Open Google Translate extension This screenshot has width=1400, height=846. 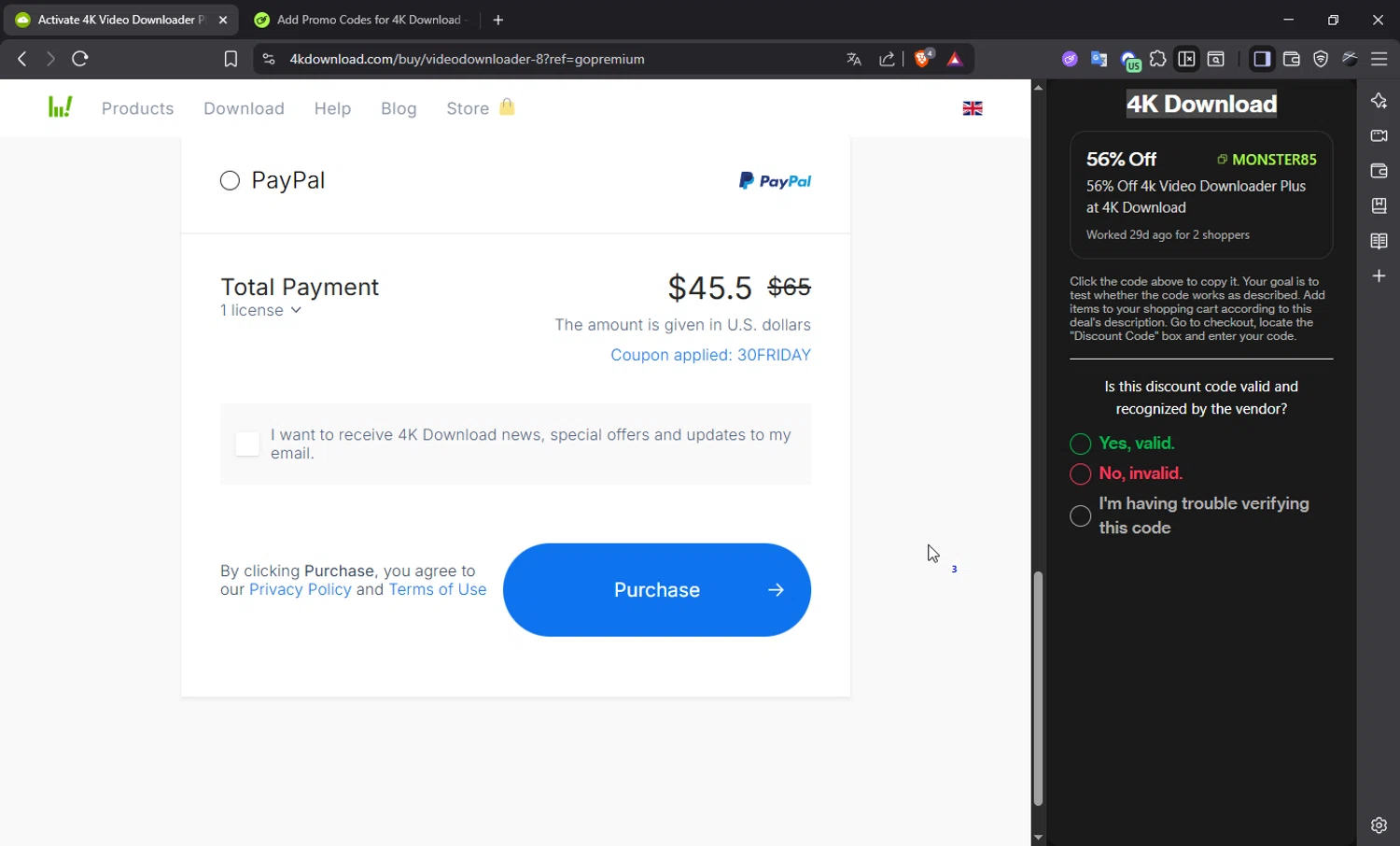(1099, 59)
